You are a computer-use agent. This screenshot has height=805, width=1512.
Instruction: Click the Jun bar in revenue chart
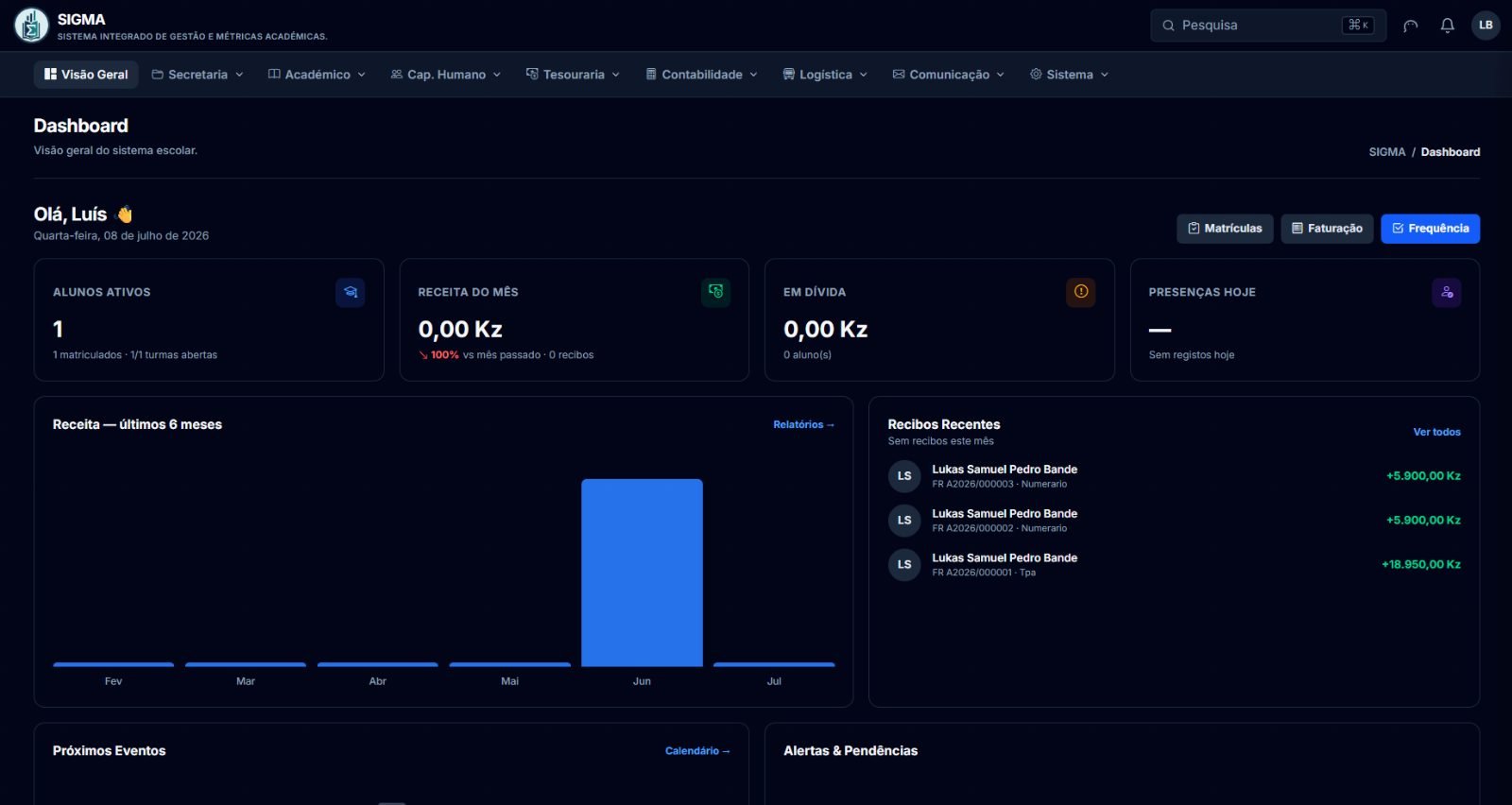[x=642, y=573]
